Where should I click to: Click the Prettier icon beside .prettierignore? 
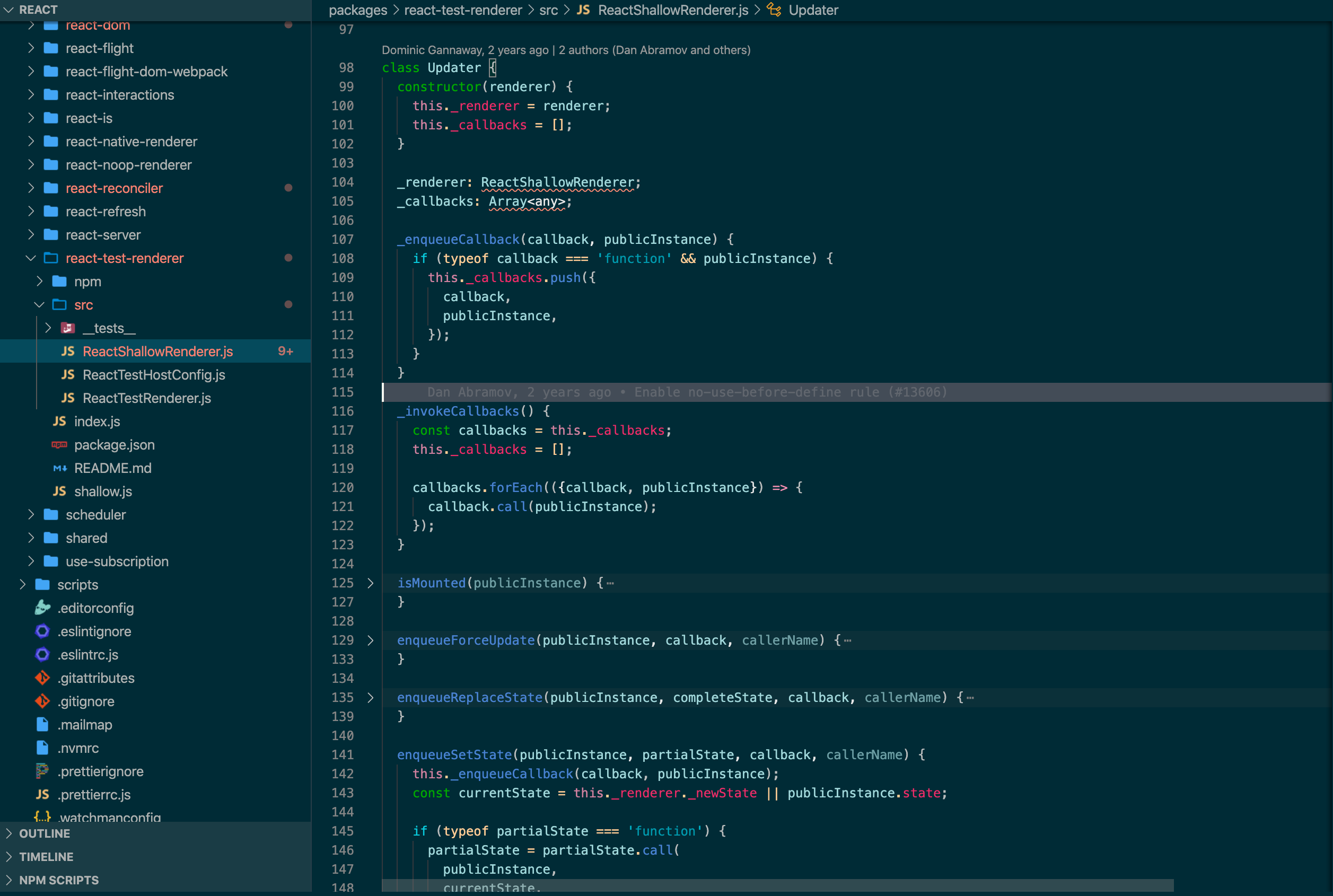(x=42, y=771)
